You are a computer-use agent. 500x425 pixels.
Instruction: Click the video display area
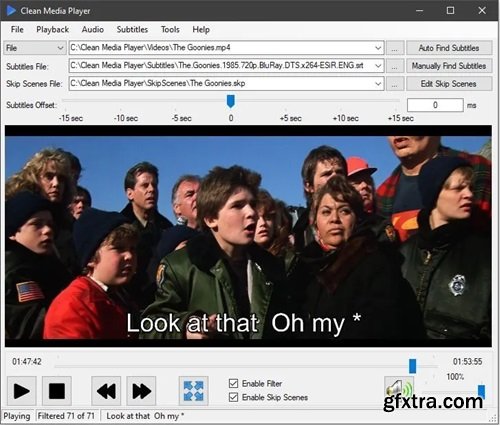(x=248, y=236)
